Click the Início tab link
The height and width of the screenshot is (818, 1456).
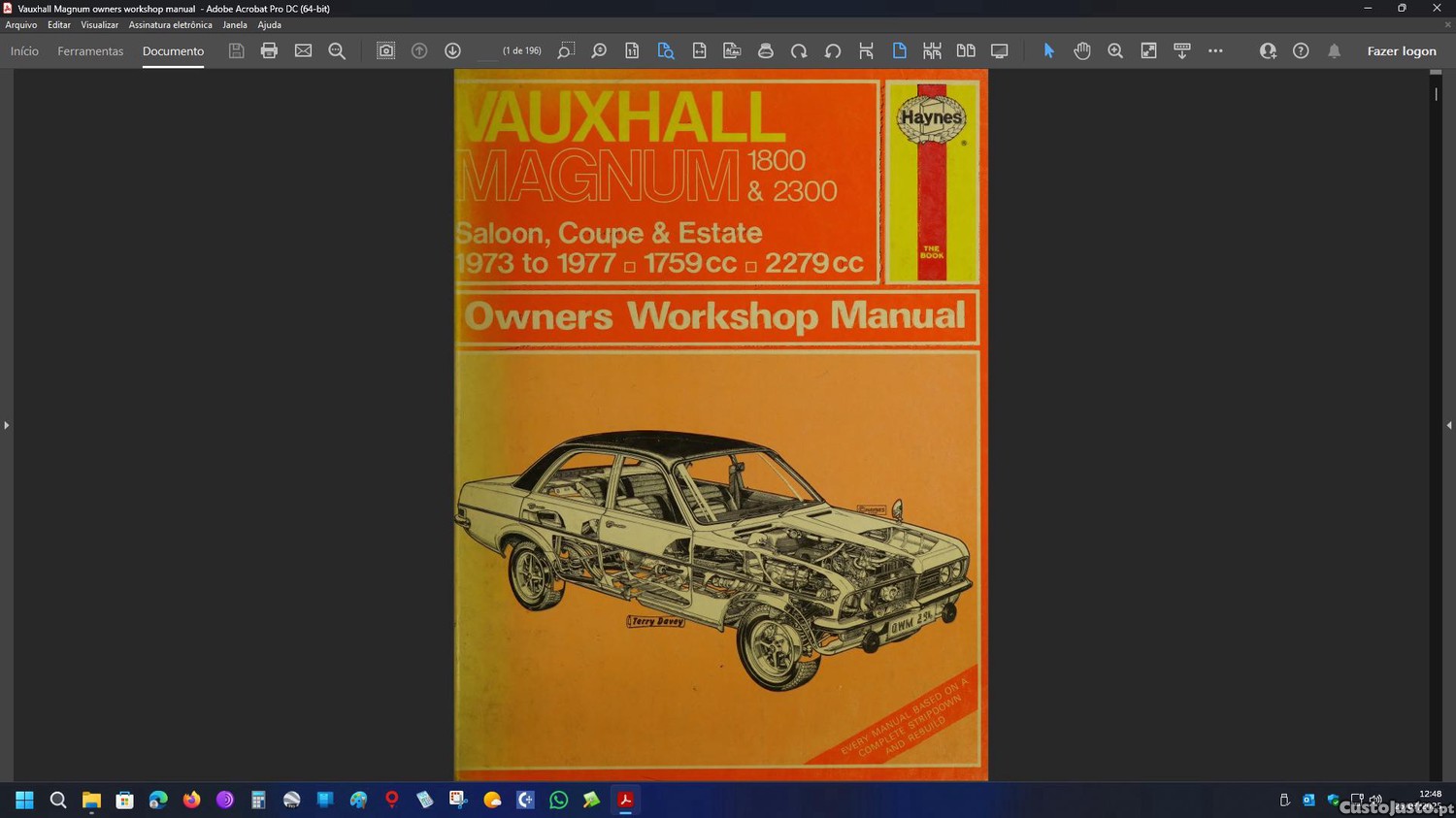pyautogui.click(x=24, y=51)
